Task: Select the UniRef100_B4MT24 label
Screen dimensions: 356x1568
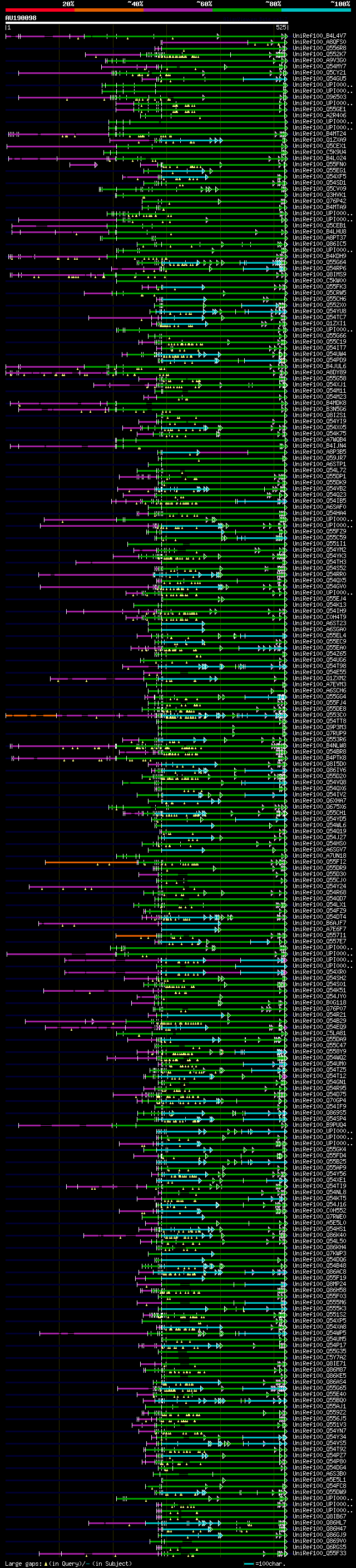Action: tap(319, 134)
